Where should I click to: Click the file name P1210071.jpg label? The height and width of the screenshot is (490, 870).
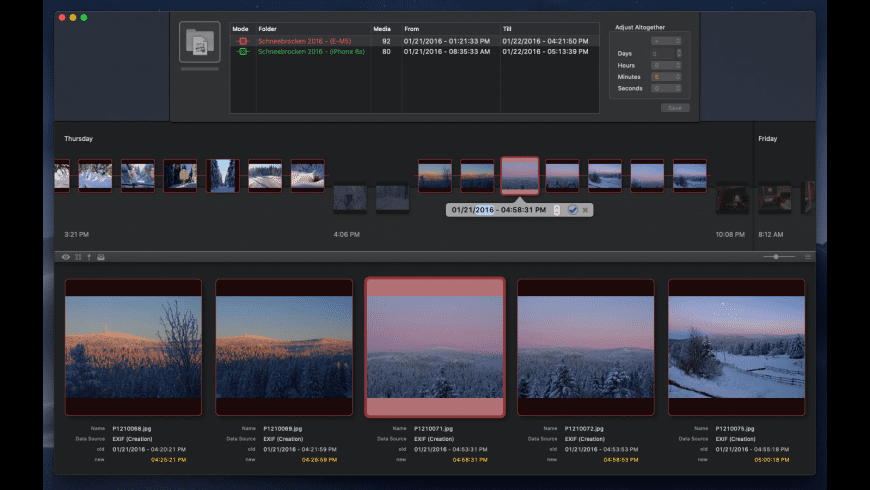click(433, 428)
